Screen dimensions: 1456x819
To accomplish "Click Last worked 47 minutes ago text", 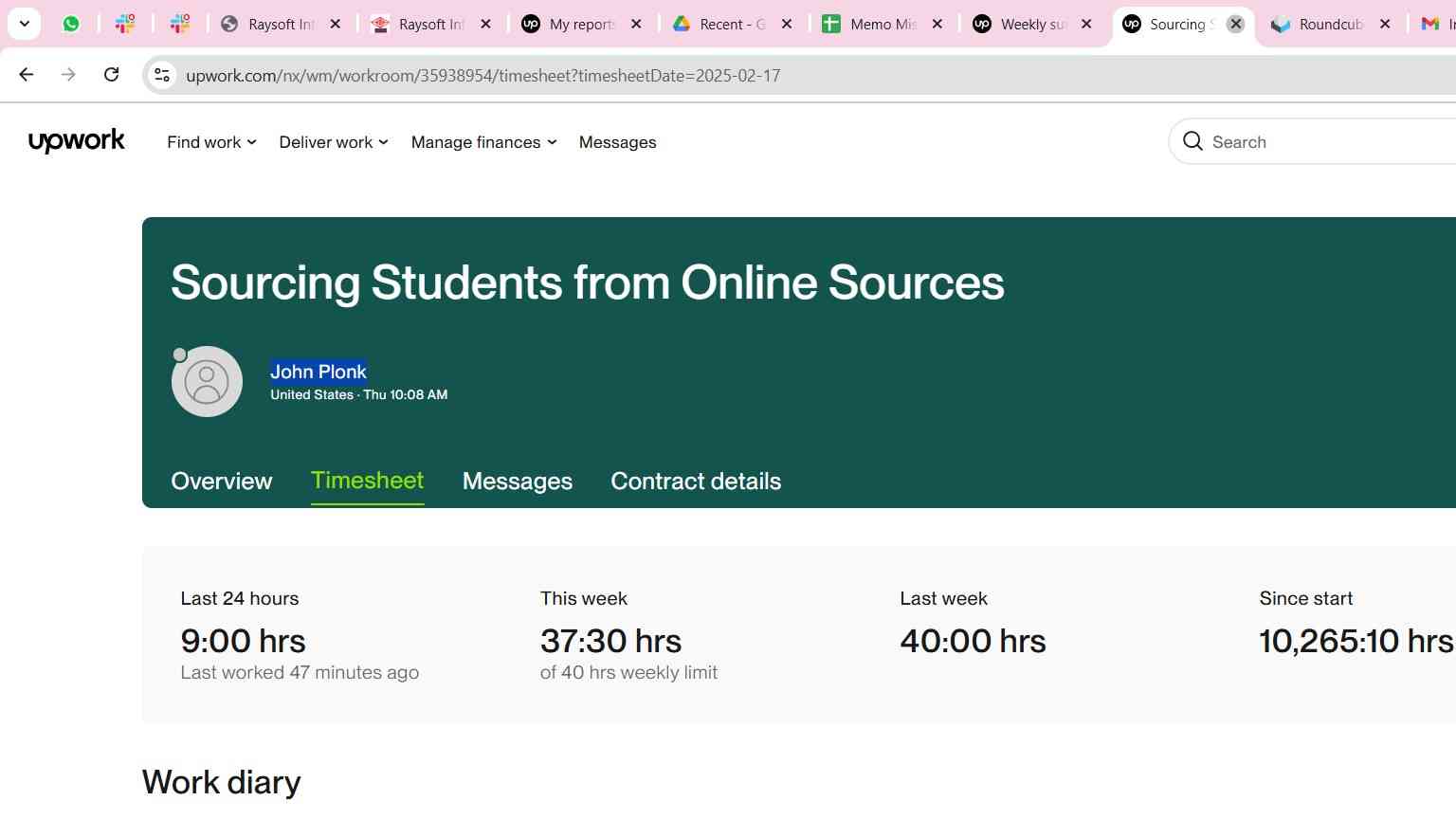I will tap(300, 672).
